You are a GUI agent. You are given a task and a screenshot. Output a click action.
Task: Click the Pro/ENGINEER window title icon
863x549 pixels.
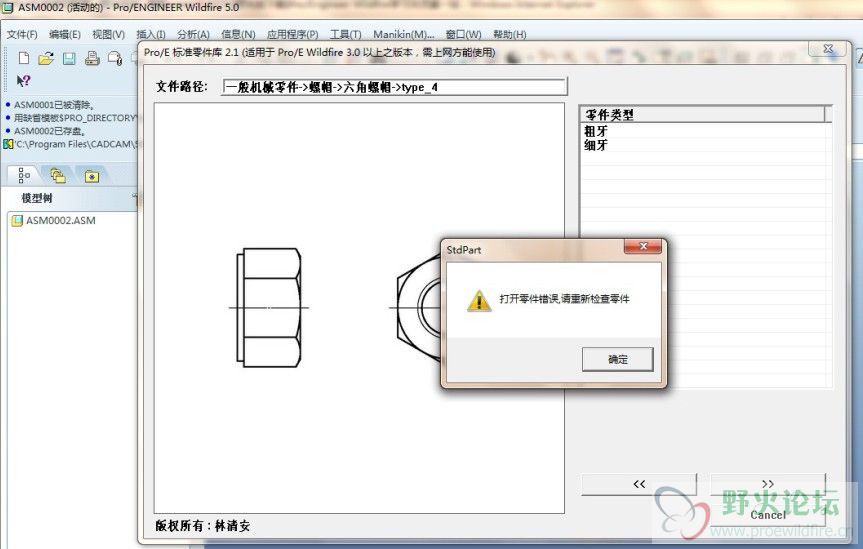coord(8,8)
